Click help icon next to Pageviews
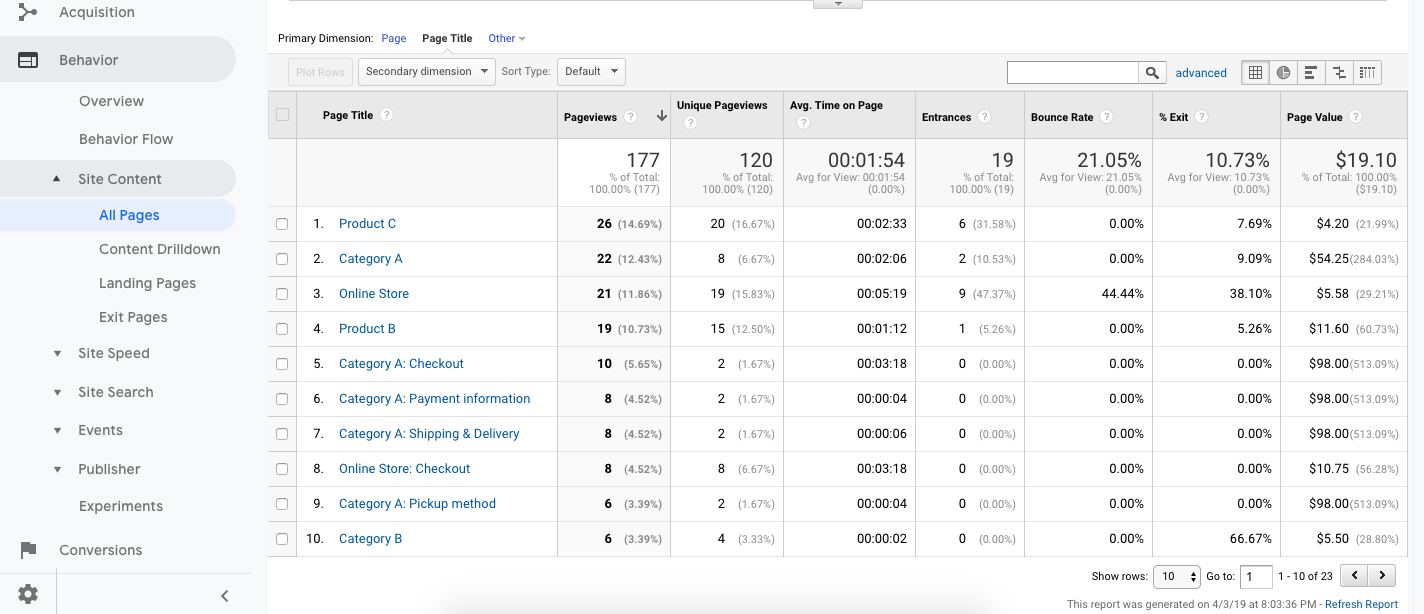 pyautogui.click(x=630, y=117)
